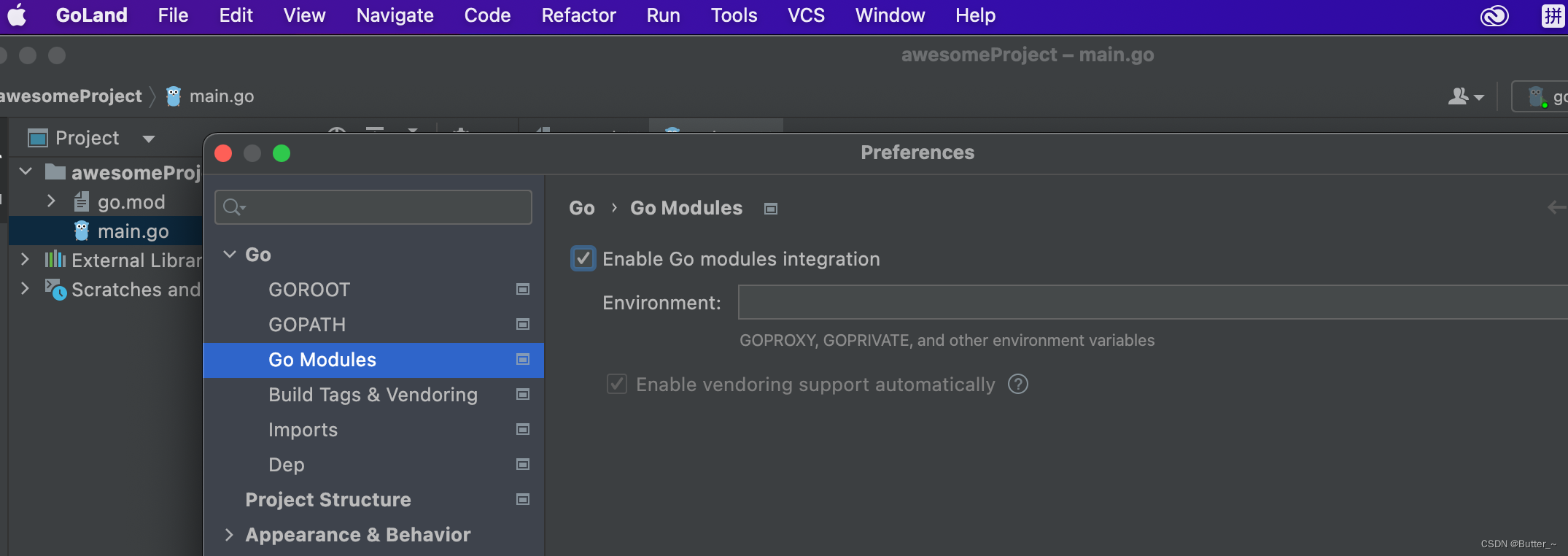Open the Help menu
The width and height of the screenshot is (1568, 556).
pyautogui.click(x=975, y=15)
